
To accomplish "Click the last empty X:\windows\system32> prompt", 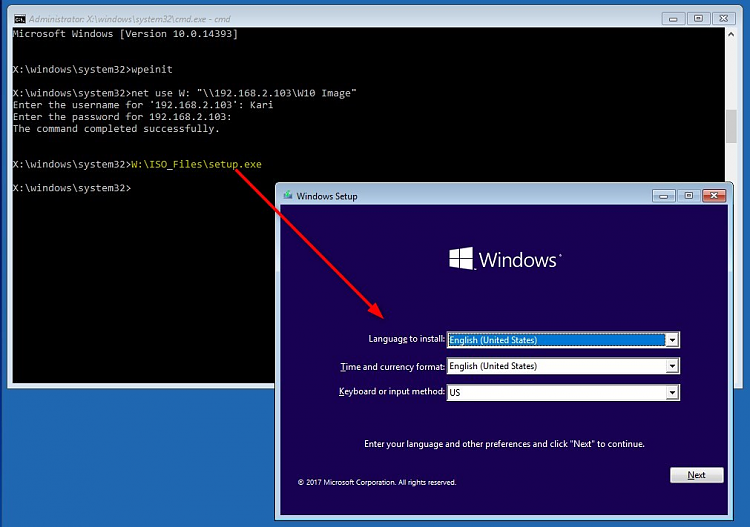I will 71,188.
